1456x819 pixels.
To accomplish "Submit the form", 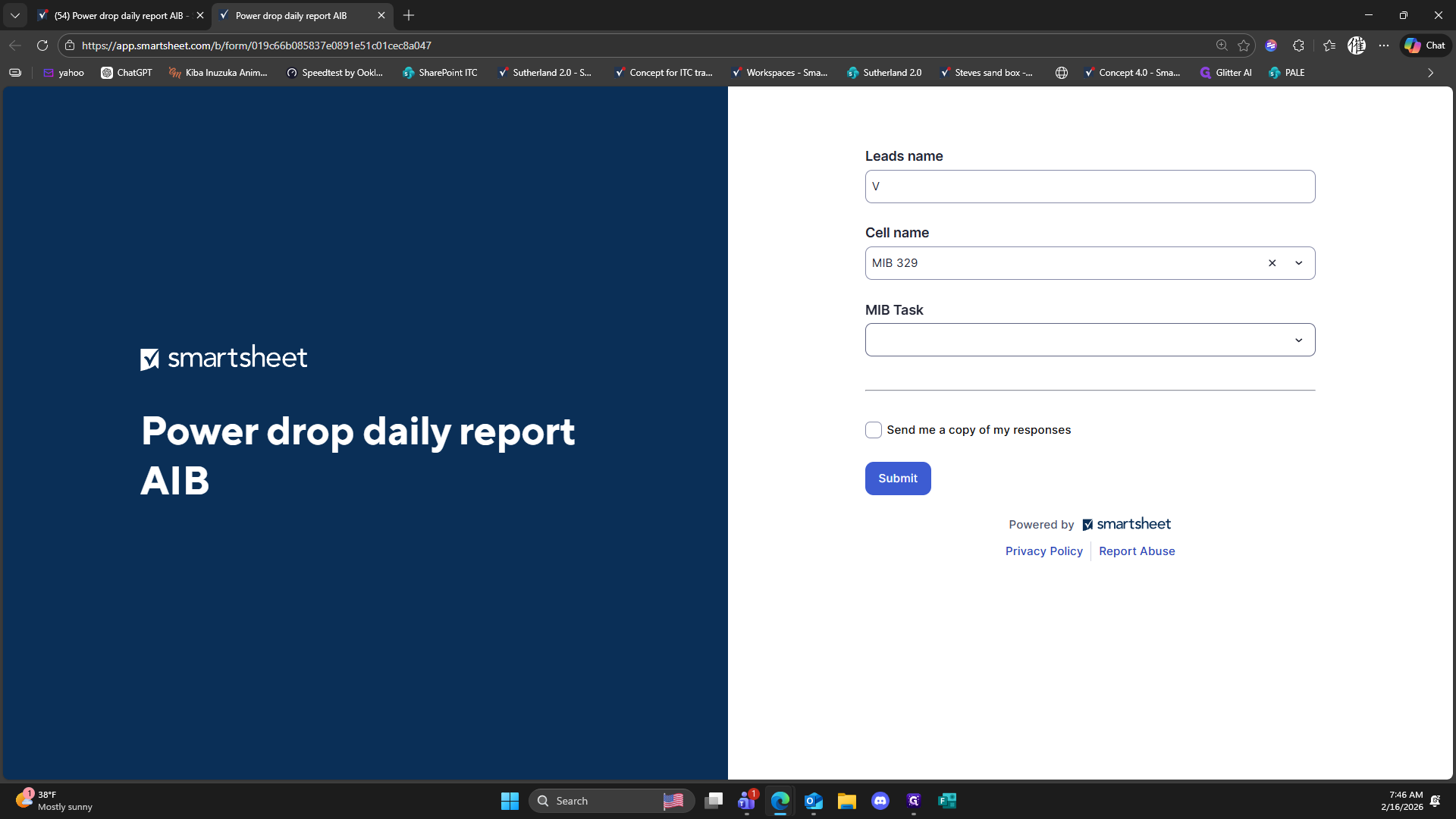I will point(898,479).
